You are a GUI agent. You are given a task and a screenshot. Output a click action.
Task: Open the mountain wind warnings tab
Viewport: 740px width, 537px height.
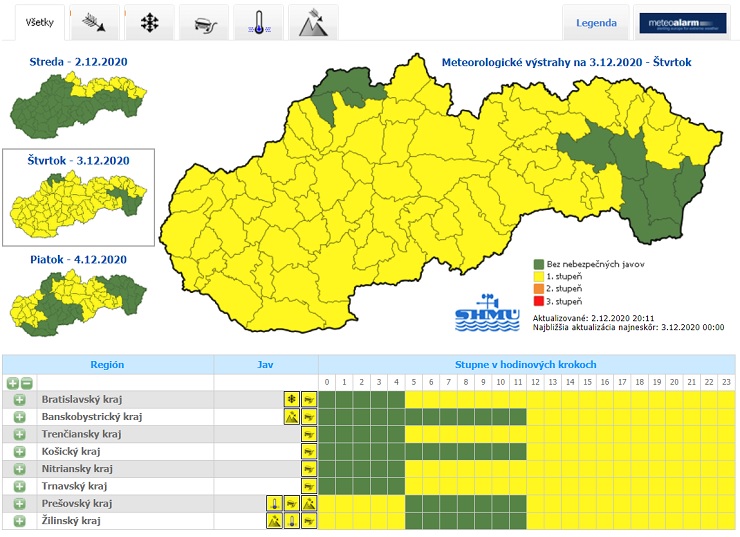(x=312, y=22)
